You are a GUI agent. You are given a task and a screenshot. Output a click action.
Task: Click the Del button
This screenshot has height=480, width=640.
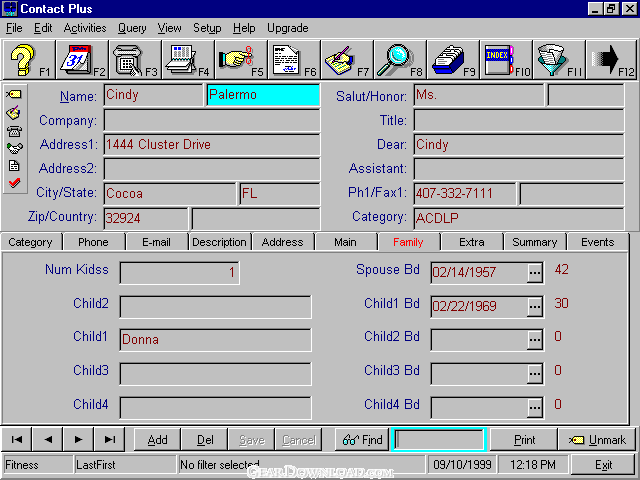point(204,440)
